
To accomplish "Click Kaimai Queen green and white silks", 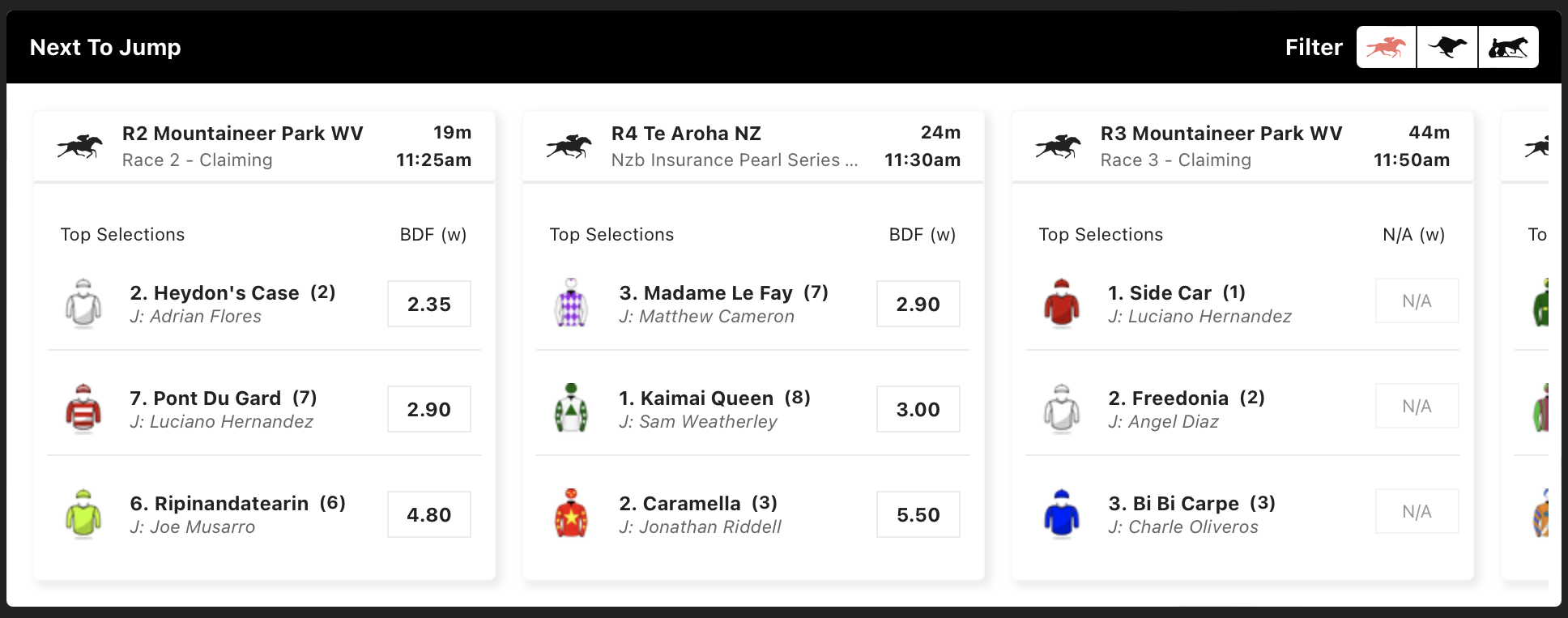I will [571, 409].
